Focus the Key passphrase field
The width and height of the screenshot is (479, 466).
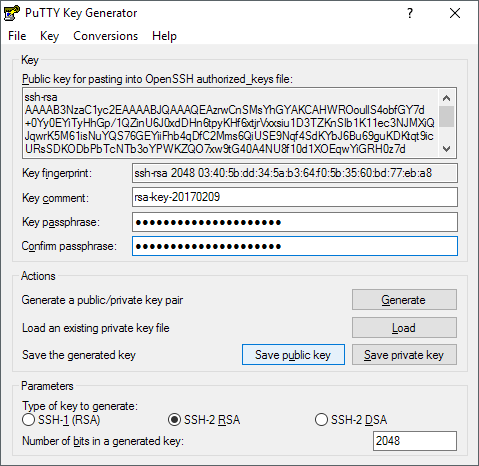click(x=295, y=222)
